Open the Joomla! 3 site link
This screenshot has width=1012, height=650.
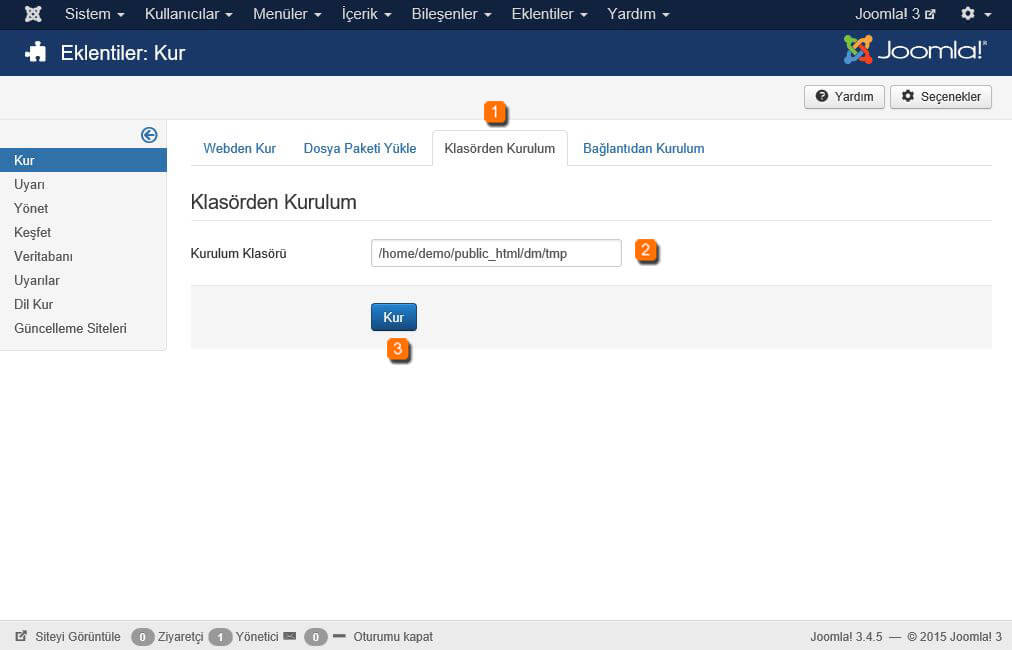895,14
